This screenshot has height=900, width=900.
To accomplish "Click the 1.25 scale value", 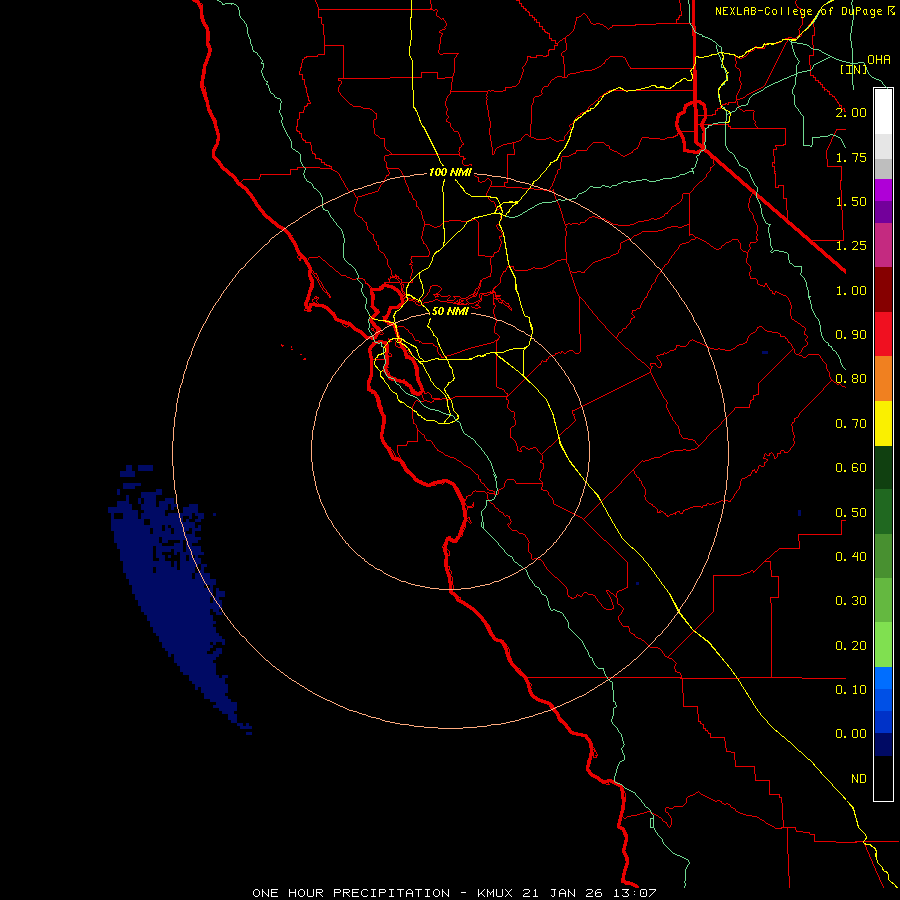I will coord(851,246).
